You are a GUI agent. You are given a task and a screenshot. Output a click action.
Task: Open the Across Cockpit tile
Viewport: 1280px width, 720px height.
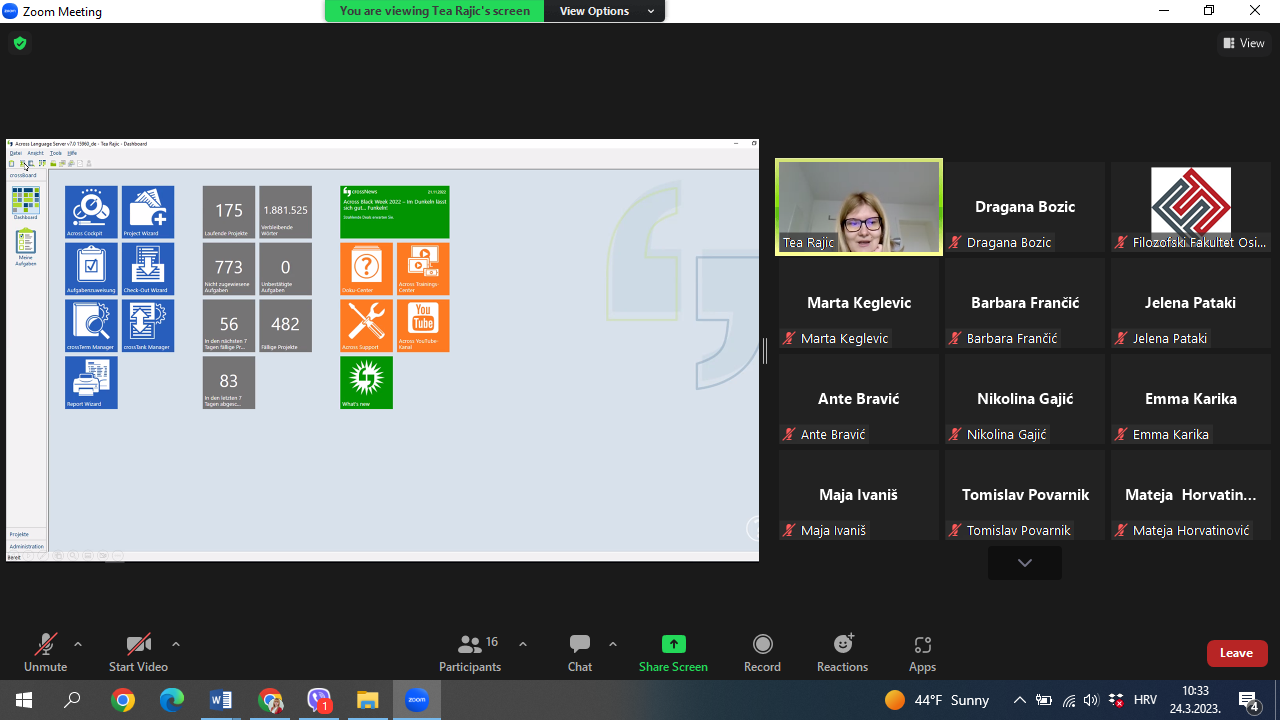(91, 212)
